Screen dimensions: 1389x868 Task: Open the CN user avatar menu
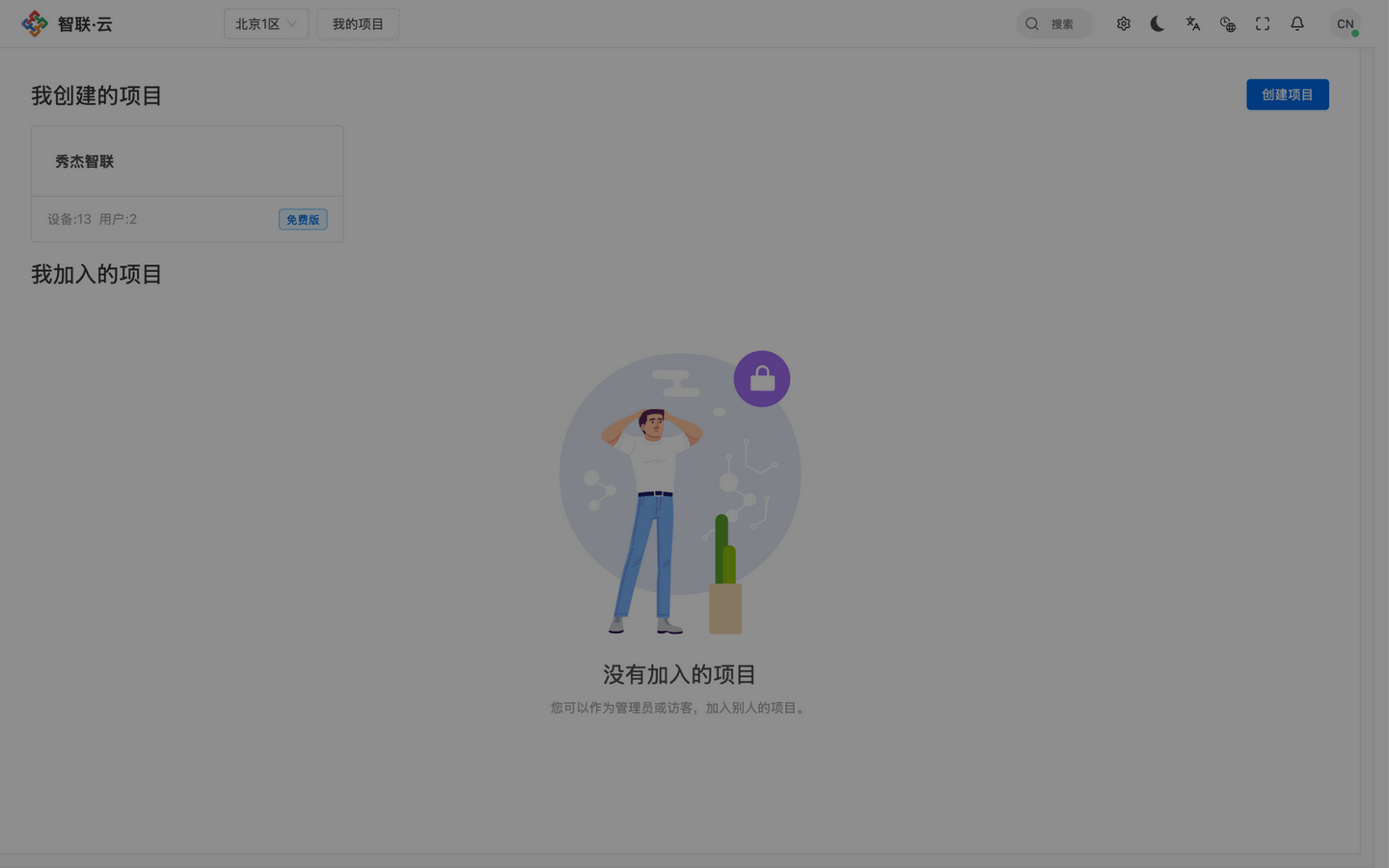(x=1345, y=24)
